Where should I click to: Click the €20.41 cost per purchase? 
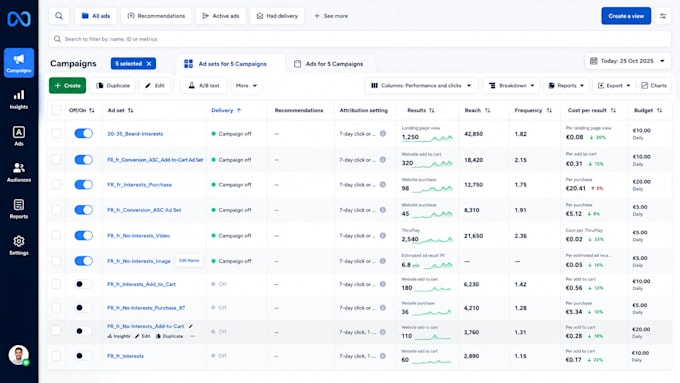pos(575,188)
